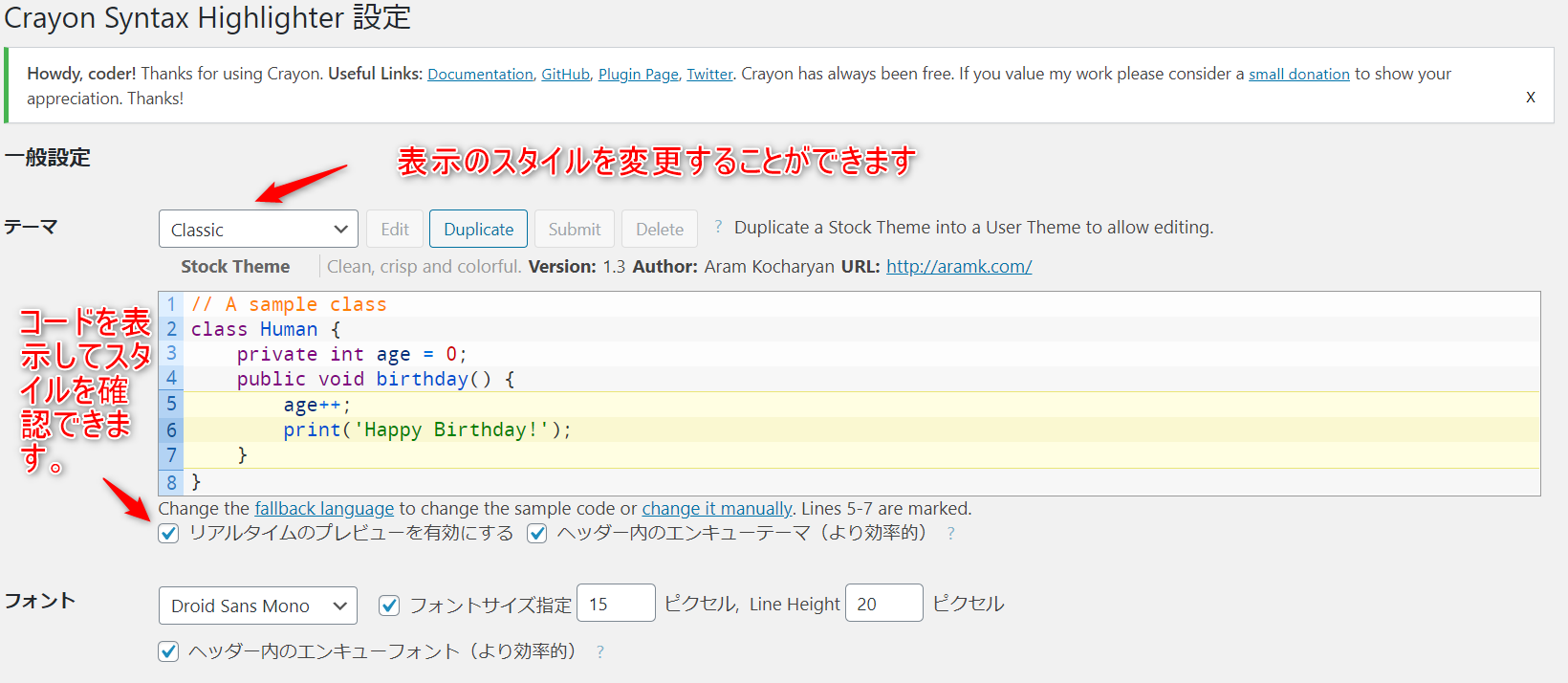Dismiss the Howdy coder notice with X

(1530, 97)
